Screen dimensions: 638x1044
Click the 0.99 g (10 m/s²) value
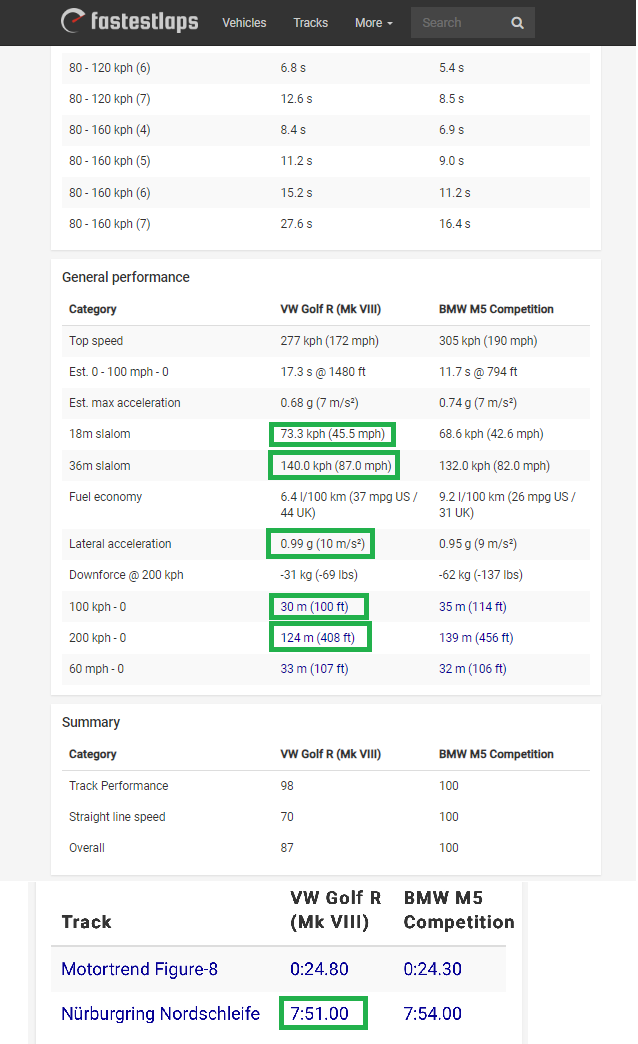click(x=322, y=543)
